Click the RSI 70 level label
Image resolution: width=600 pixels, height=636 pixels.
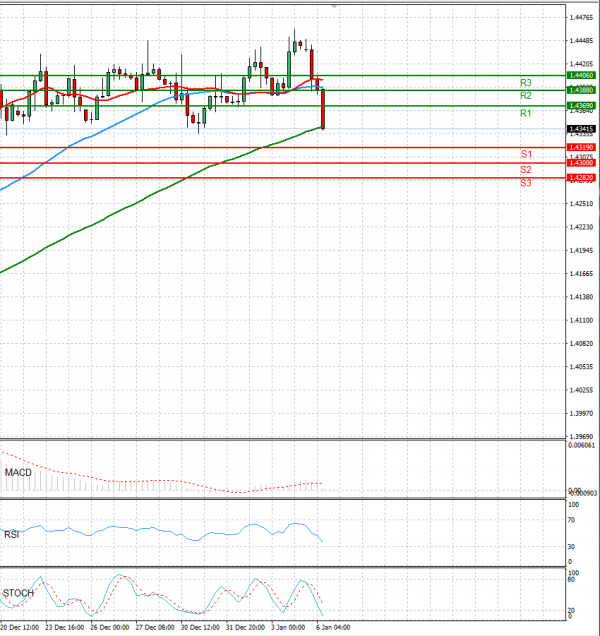coord(571,520)
